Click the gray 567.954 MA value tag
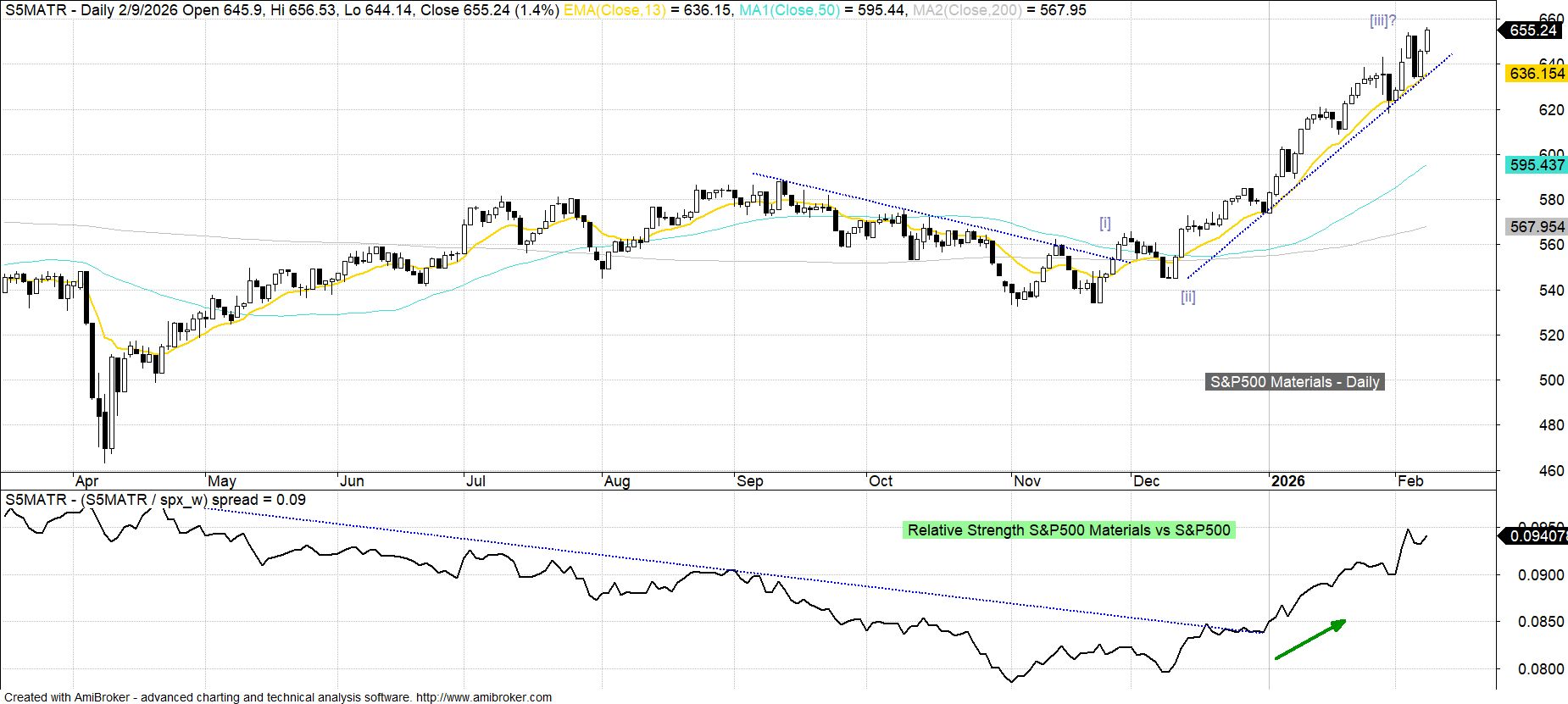The height and width of the screenshot is (704, 1568). click(1536, 227)
